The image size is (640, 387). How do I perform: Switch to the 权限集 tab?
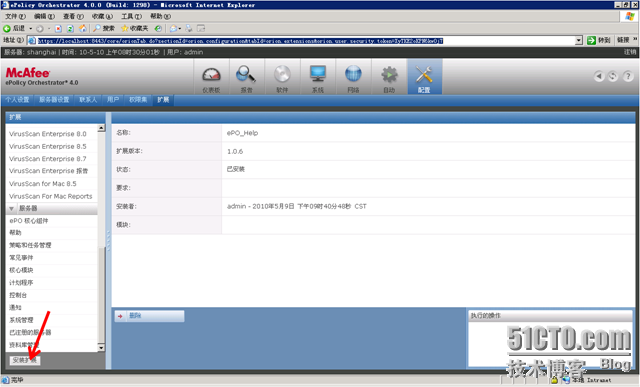tap(138, 100)
